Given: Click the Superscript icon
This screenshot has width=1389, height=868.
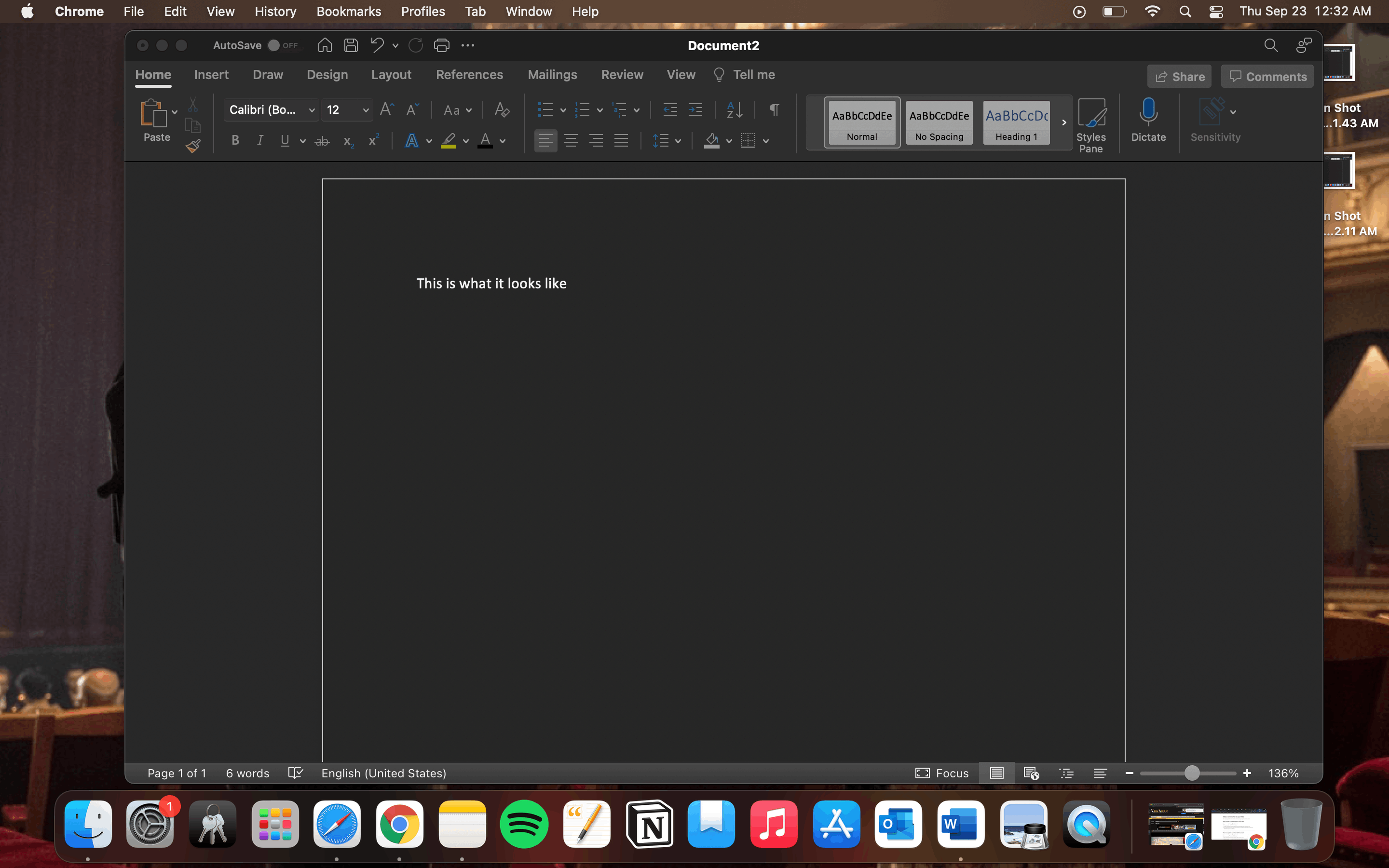Looking at the screenshot, I should (374, 140).
